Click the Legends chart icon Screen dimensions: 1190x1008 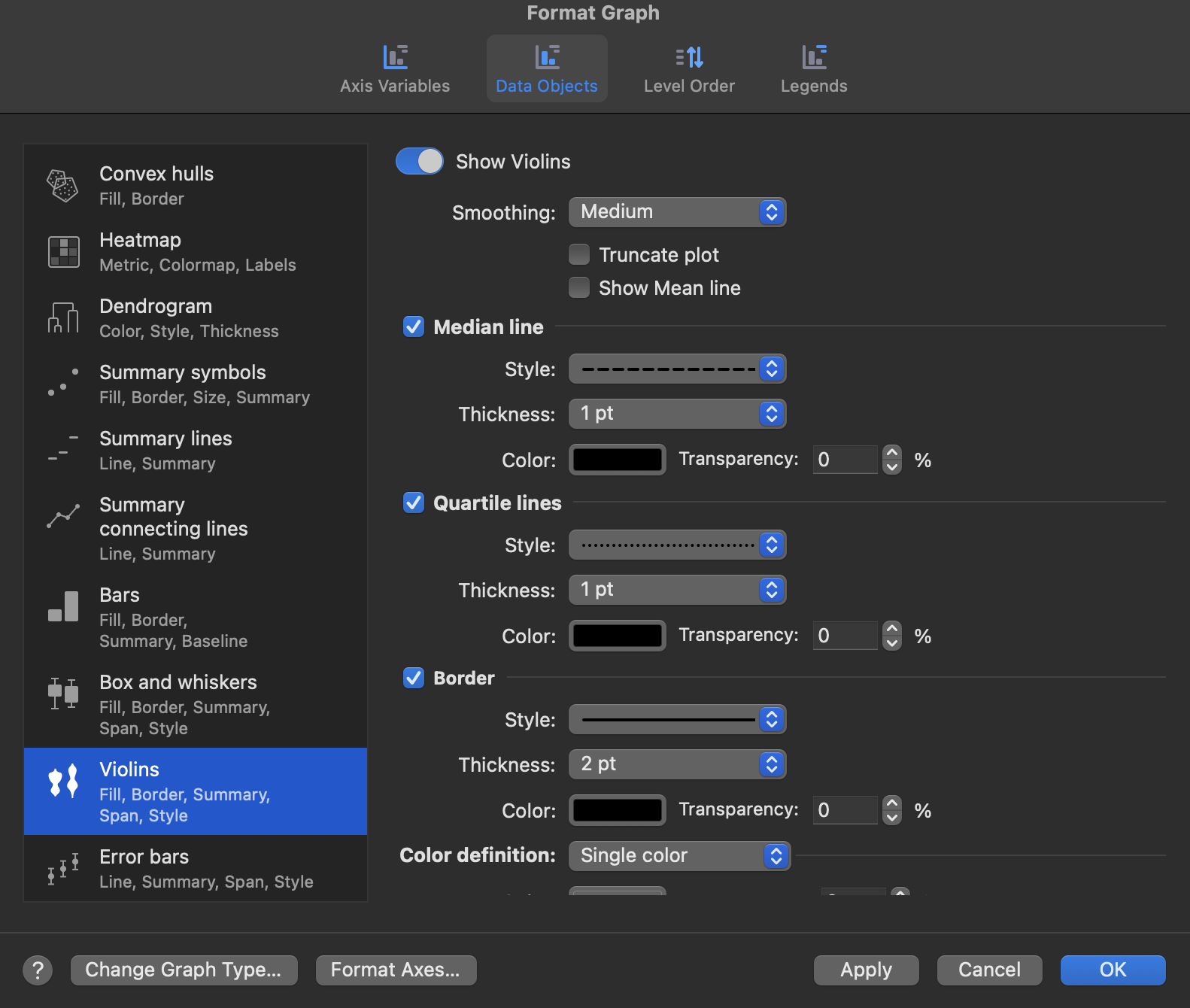point(814,57)
